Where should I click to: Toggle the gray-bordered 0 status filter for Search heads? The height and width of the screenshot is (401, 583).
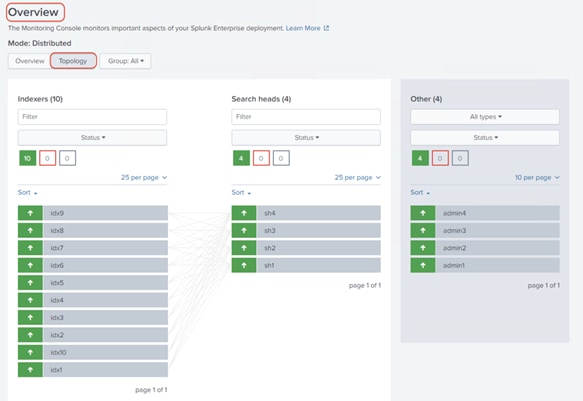(x=281, y=158)
